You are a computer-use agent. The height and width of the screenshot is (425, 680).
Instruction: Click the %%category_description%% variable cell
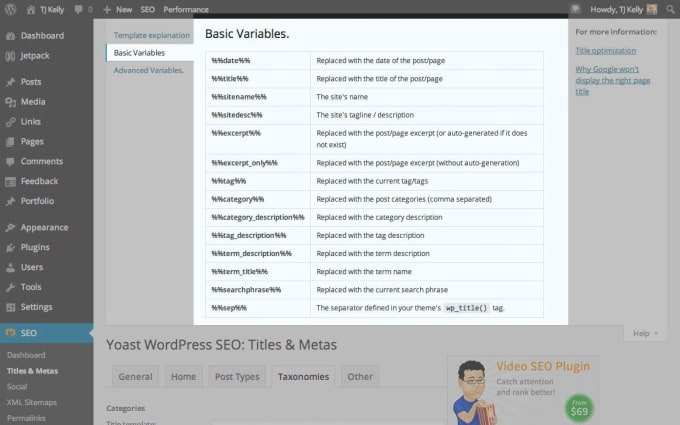click(x=258, y=217)
